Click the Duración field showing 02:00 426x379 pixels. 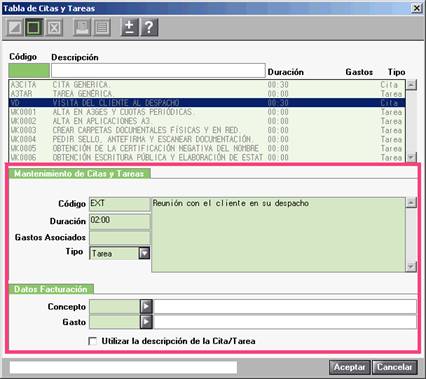(x=120, y=221)
